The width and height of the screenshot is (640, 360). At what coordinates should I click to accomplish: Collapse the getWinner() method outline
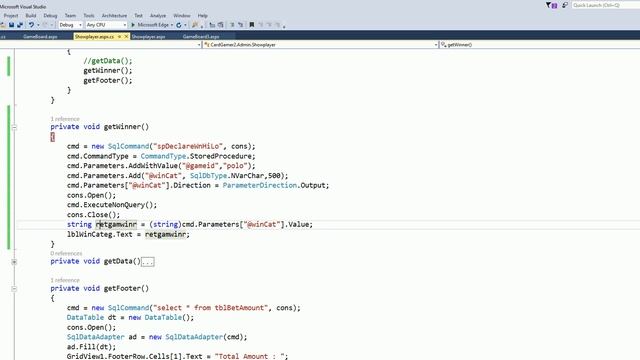click(14, 127)
